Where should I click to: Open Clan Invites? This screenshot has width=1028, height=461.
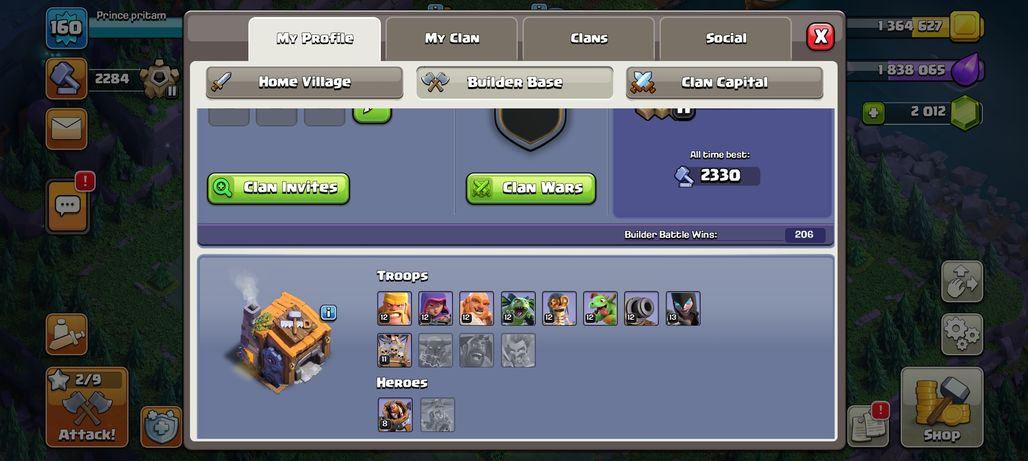pos(279,188)
